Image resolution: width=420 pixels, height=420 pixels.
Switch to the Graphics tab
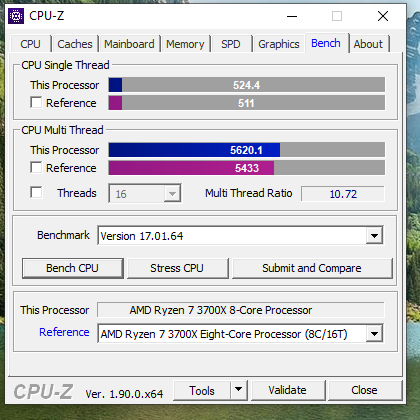(279, 44)
